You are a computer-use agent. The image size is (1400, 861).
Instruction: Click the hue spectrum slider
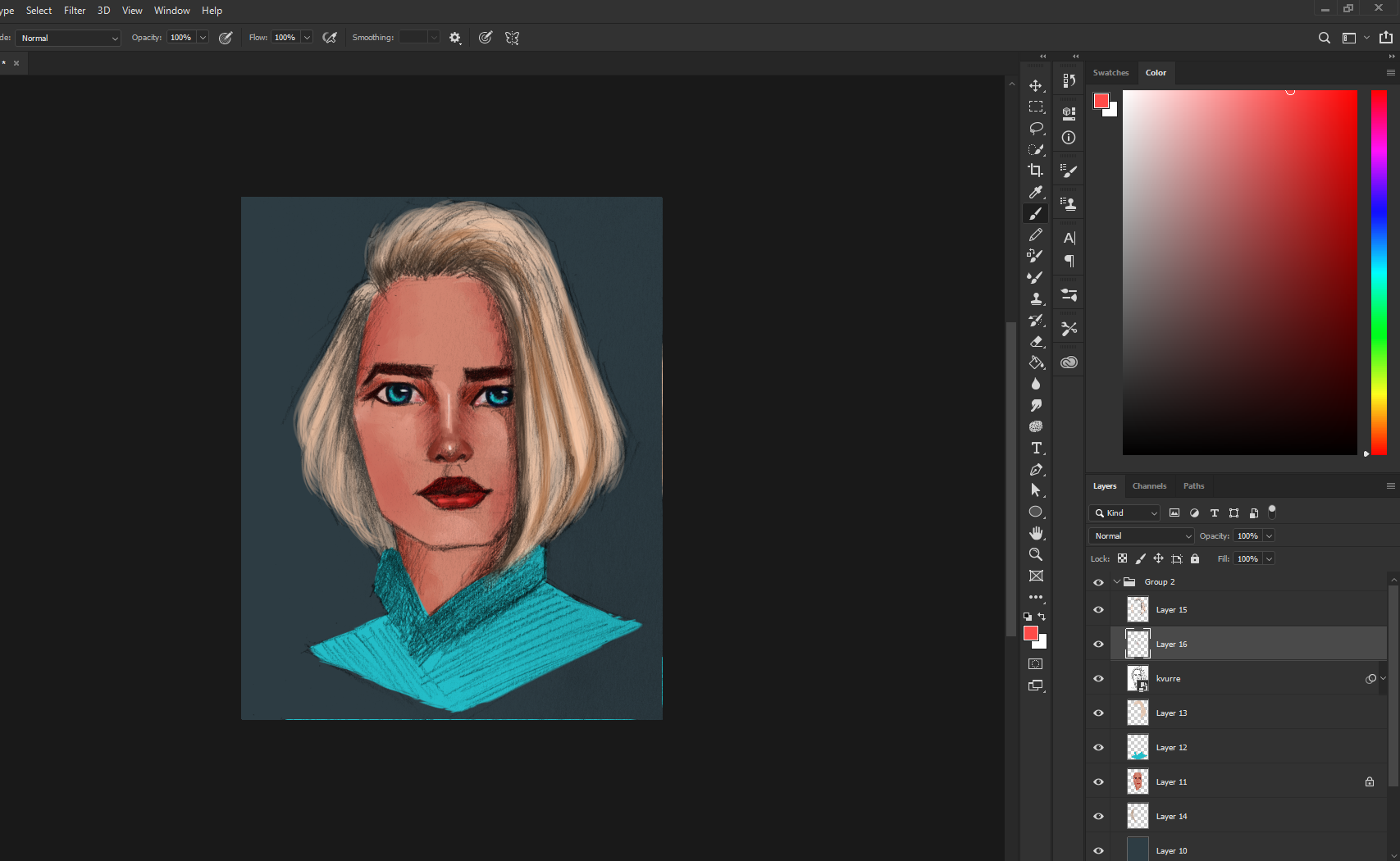point(1379,272)
